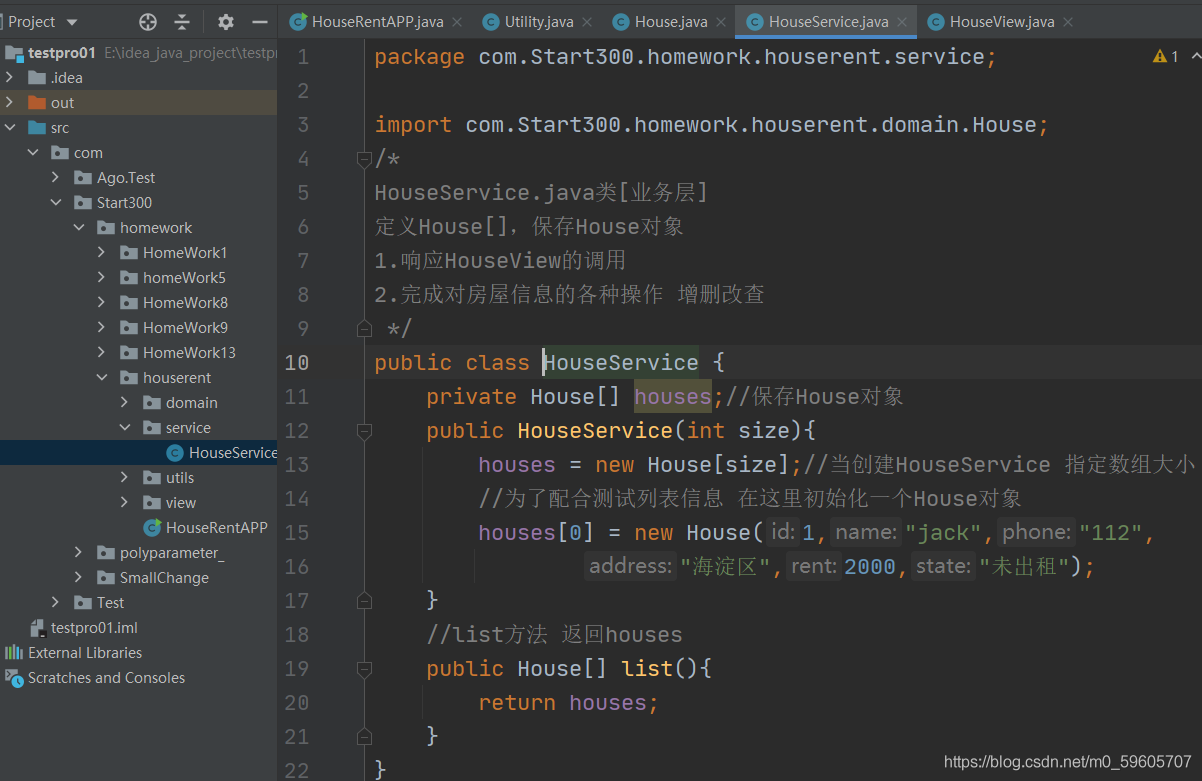
Task: Close the HouseService.java tab
Action: pyautogui.click(x=902, y=22)
